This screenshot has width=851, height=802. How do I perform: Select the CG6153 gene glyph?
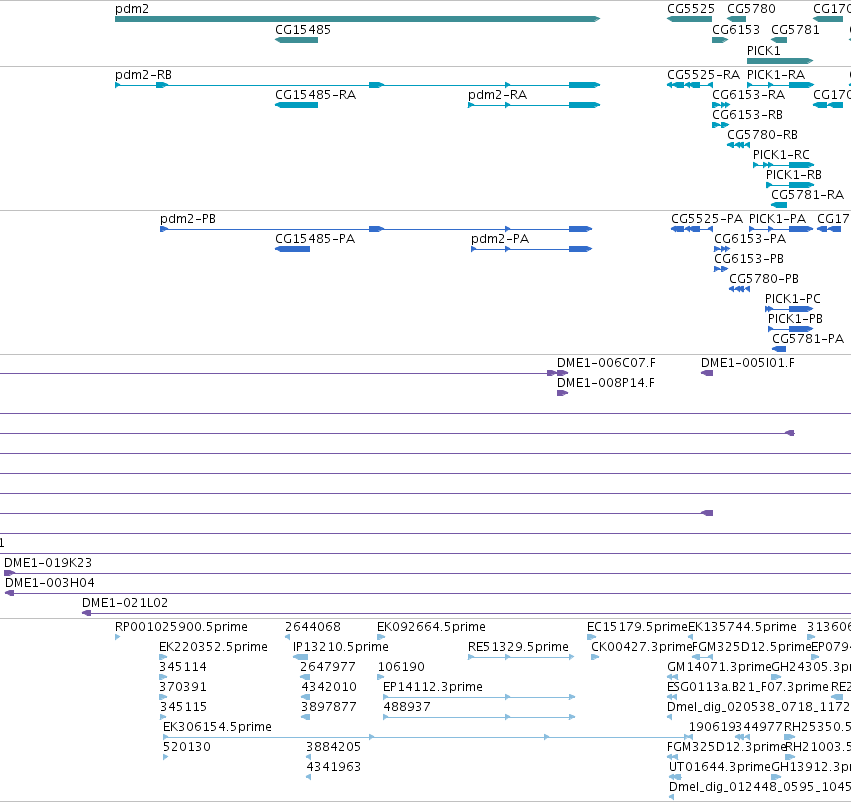pos(720,40)
